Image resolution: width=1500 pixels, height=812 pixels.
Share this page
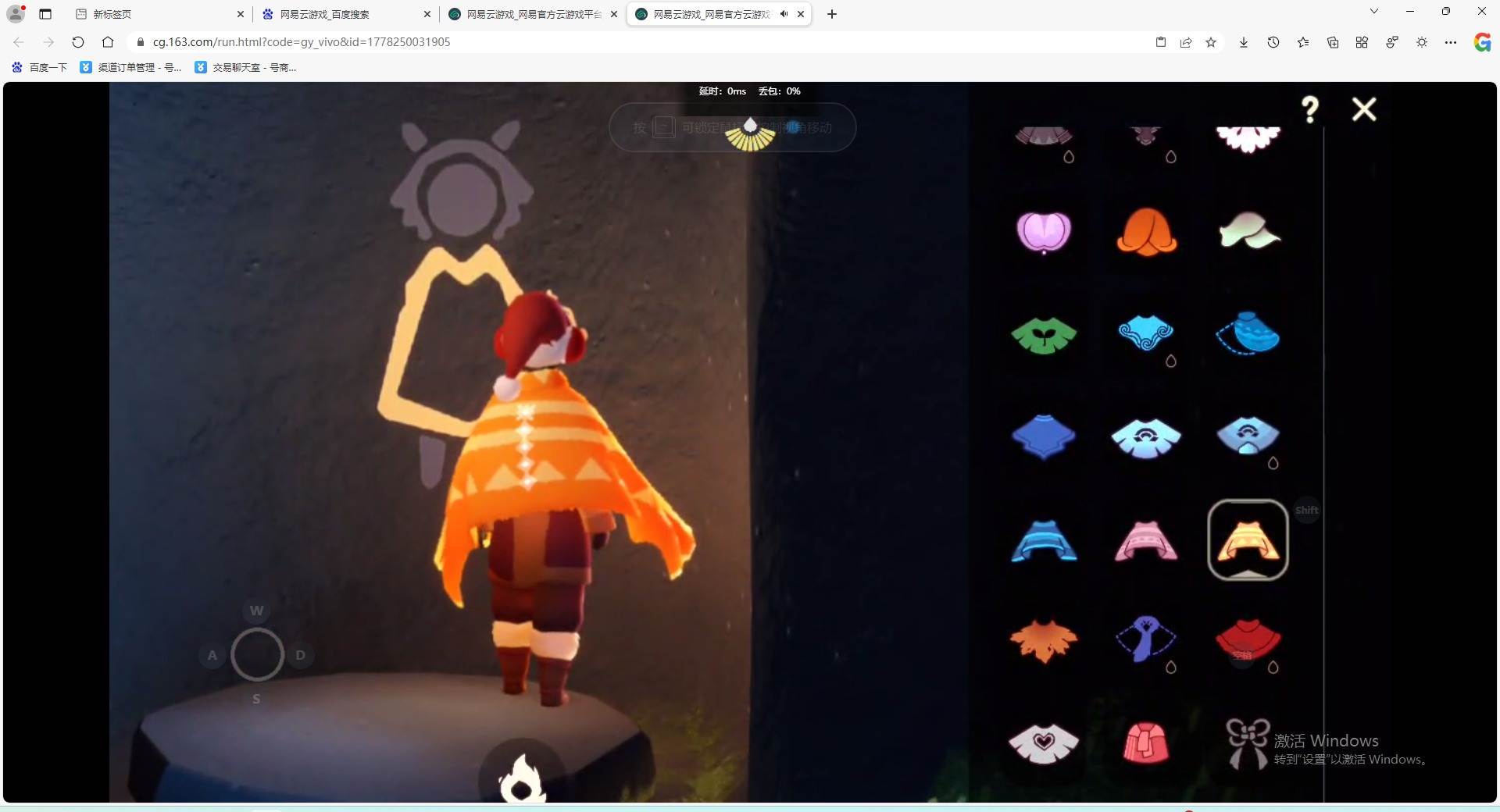[1186, 42]
